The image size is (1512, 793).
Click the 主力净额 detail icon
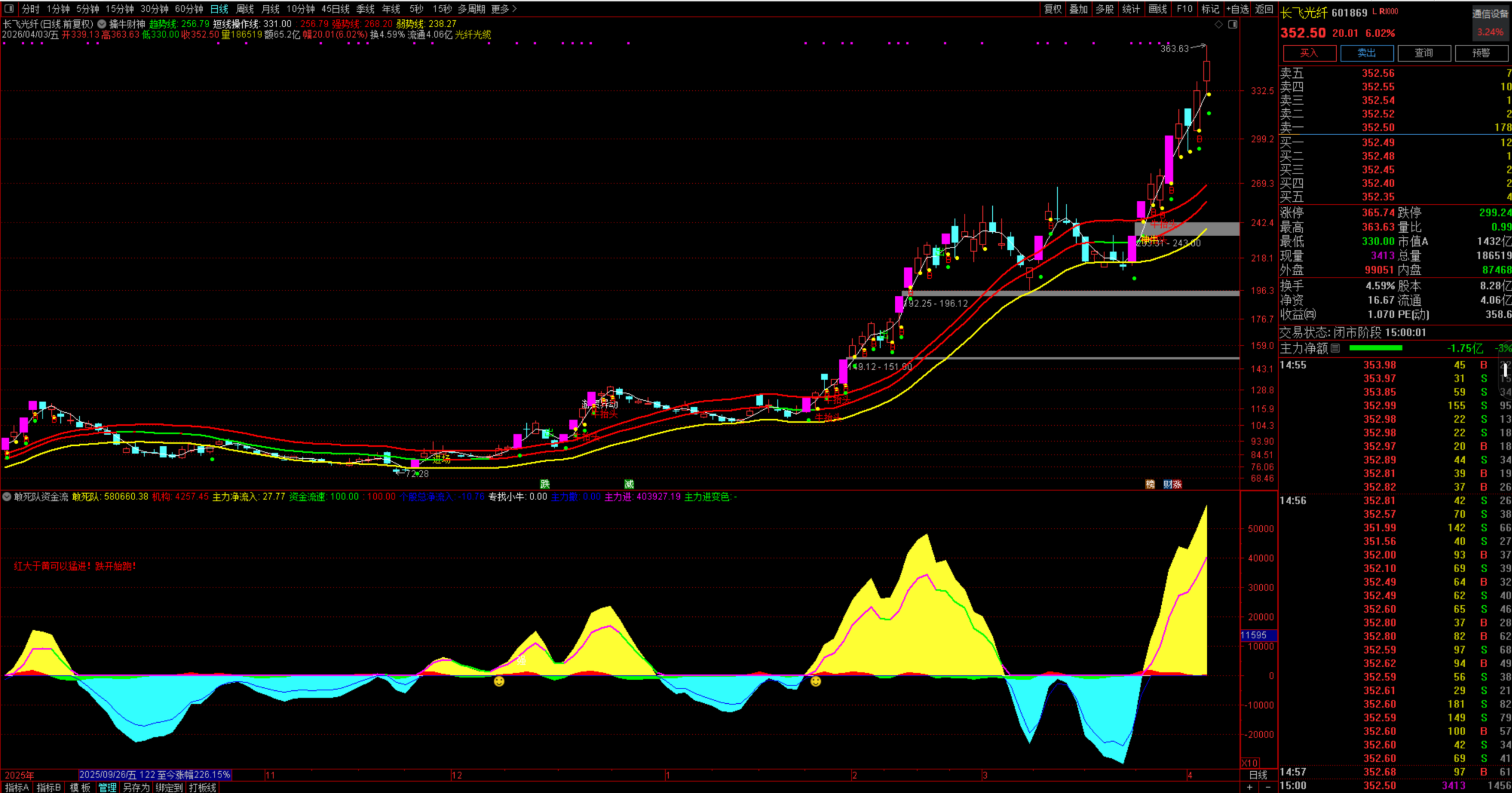[x=1336, y=348]
